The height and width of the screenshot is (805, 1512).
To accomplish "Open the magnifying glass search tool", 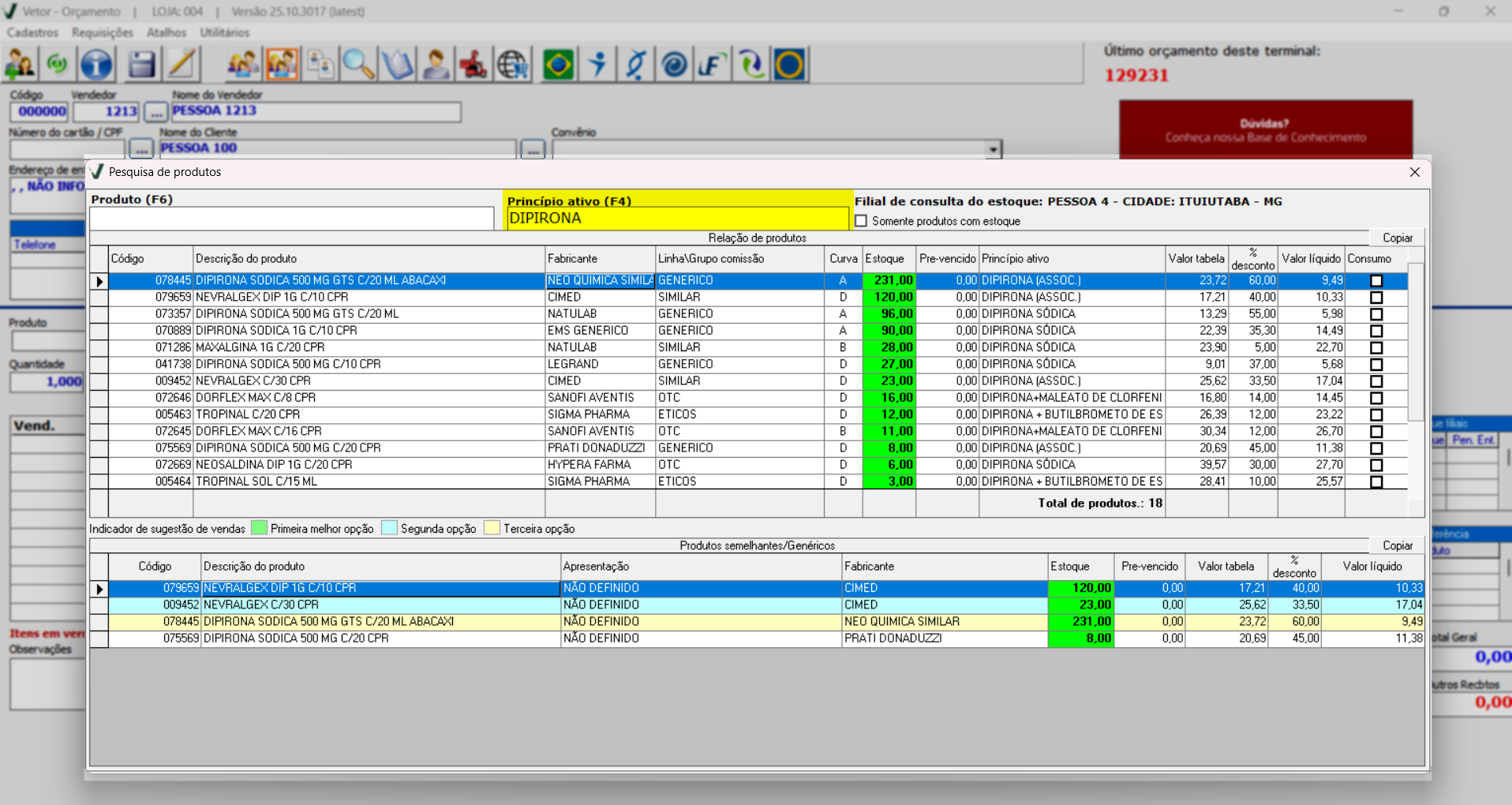I will tap(358, 65).
